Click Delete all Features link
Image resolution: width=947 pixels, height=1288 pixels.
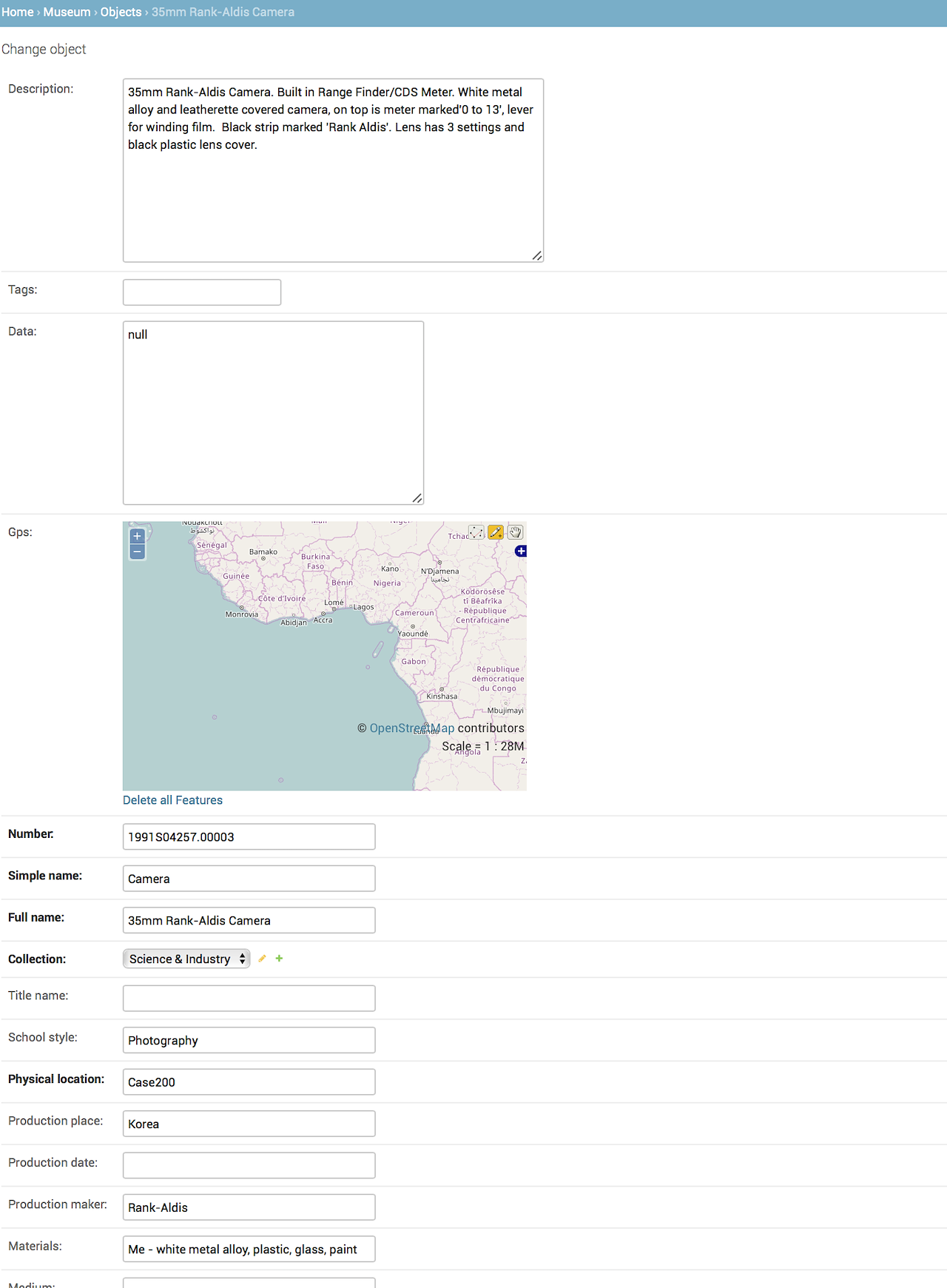[x=172, y=800]
